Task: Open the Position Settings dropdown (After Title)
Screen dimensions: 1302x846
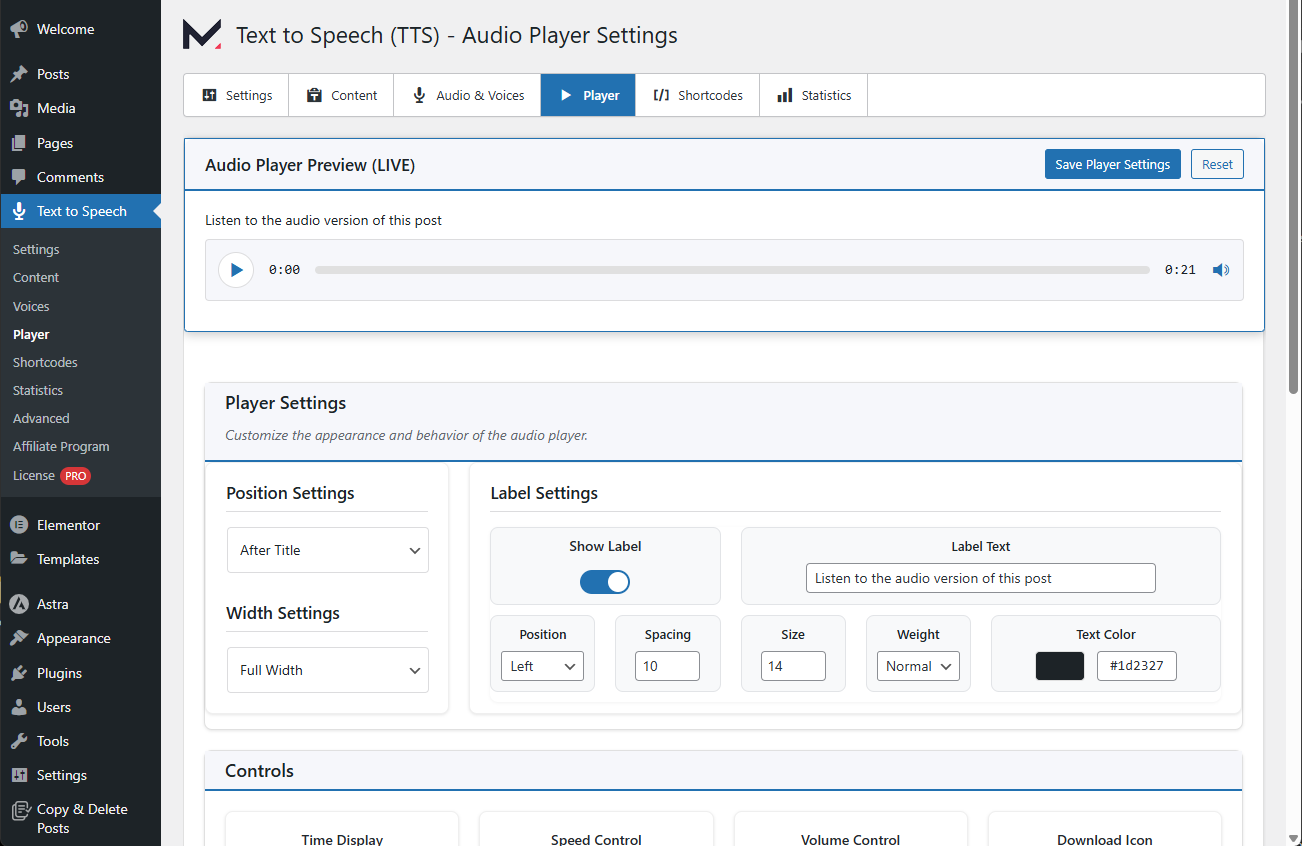Action: [x=328, y=550]
